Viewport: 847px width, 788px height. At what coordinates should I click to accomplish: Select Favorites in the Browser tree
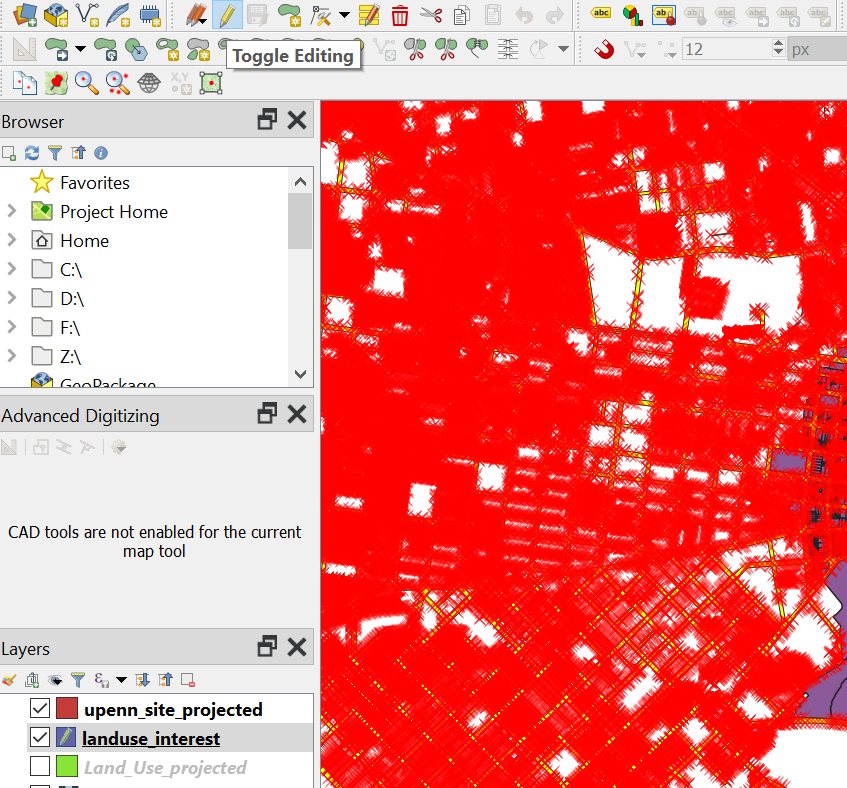(94, 182)
